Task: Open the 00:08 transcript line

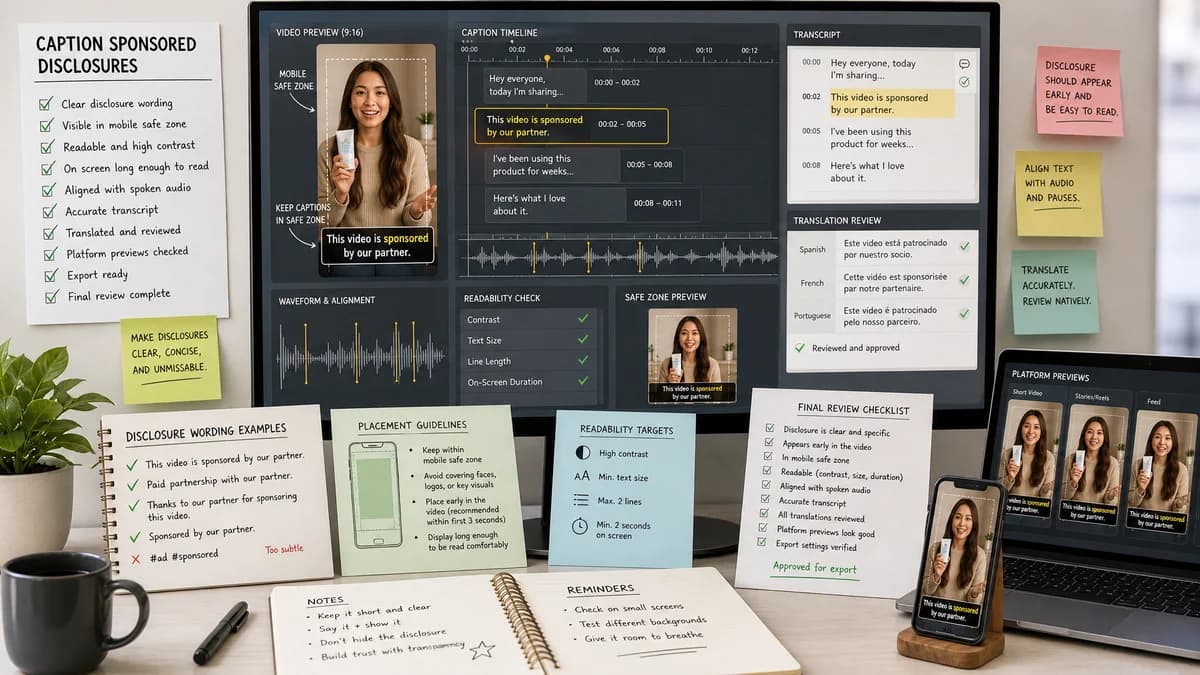Action: click(x=866, y=172)
